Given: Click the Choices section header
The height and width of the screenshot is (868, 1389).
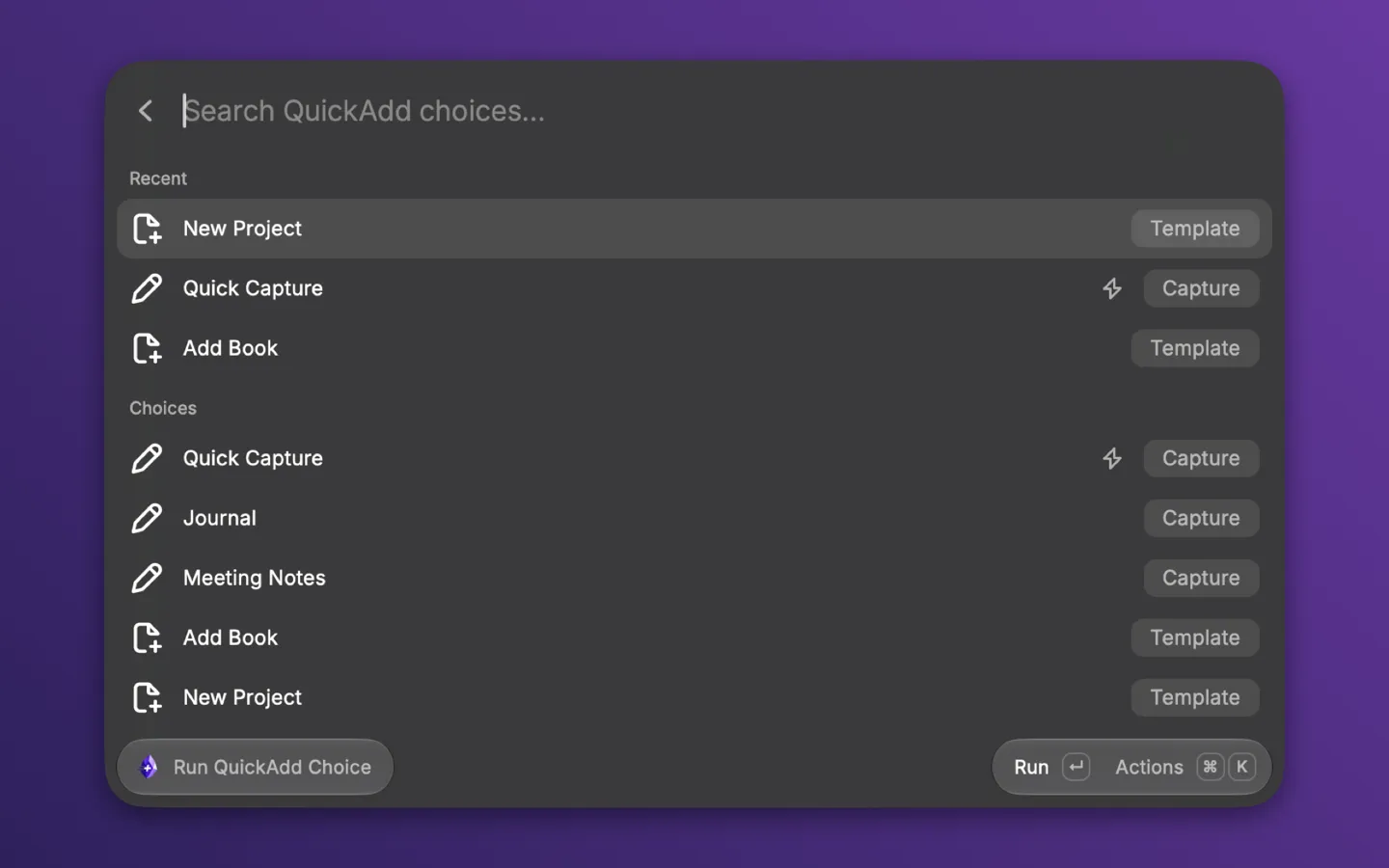Looking at the screenshot, I should point(163,408).
